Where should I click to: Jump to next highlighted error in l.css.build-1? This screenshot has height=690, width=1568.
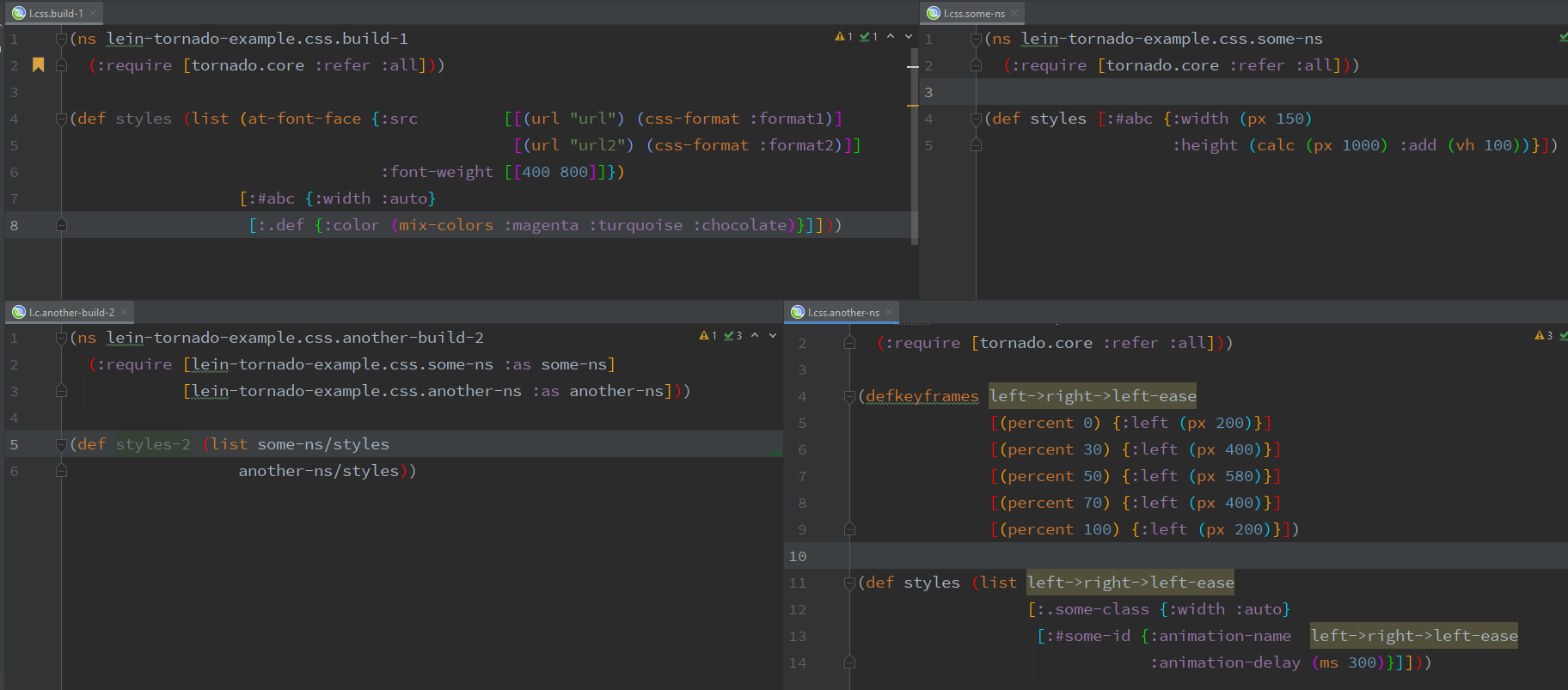tap(909, 37)
